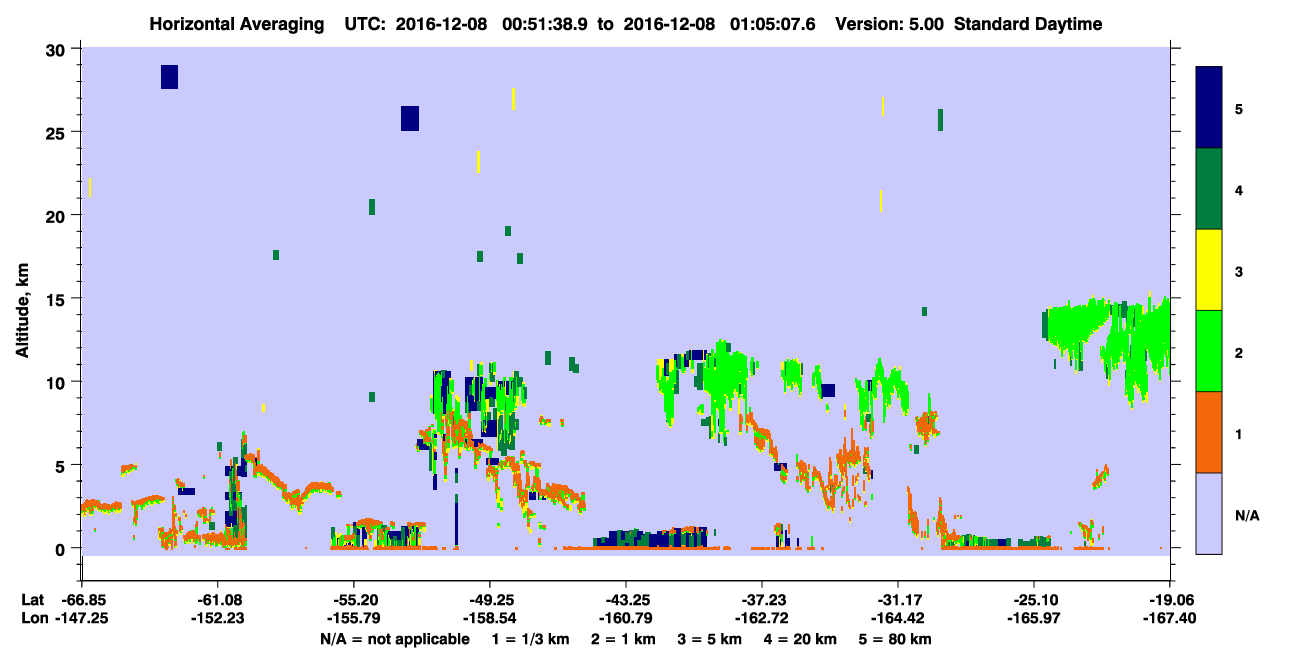Viewport: 1300px width, 667px height.
Task: Click the 'Standard Daytime' label
Action: (1028, 24)
